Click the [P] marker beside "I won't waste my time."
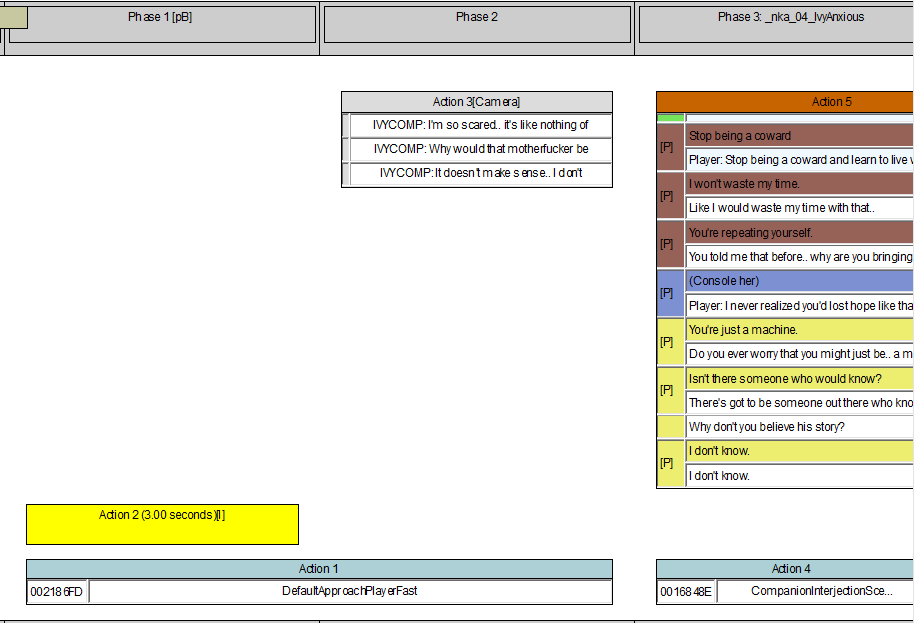 click(x=670, y=196)
